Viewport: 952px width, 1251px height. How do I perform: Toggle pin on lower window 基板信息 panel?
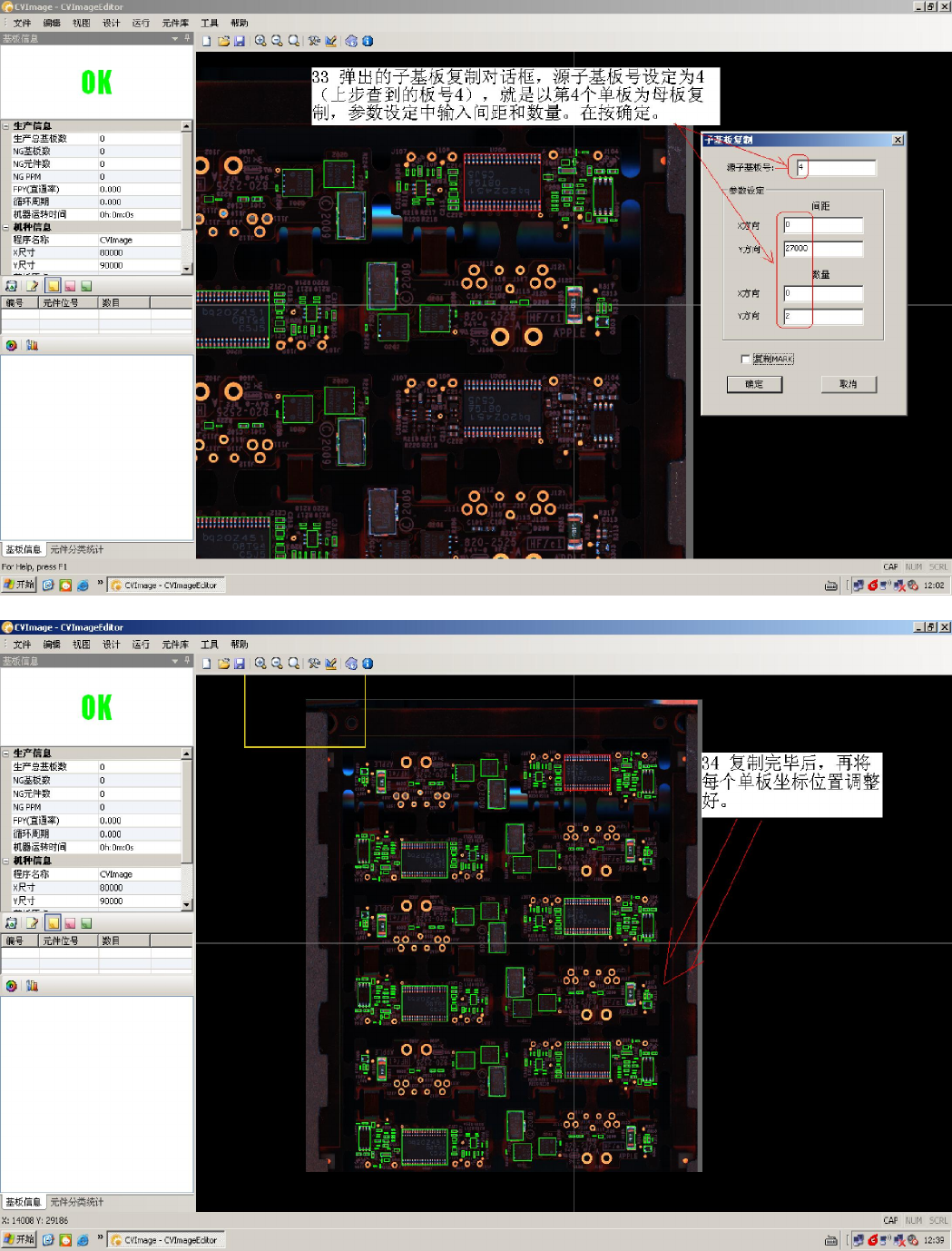[x=187, y=661]
